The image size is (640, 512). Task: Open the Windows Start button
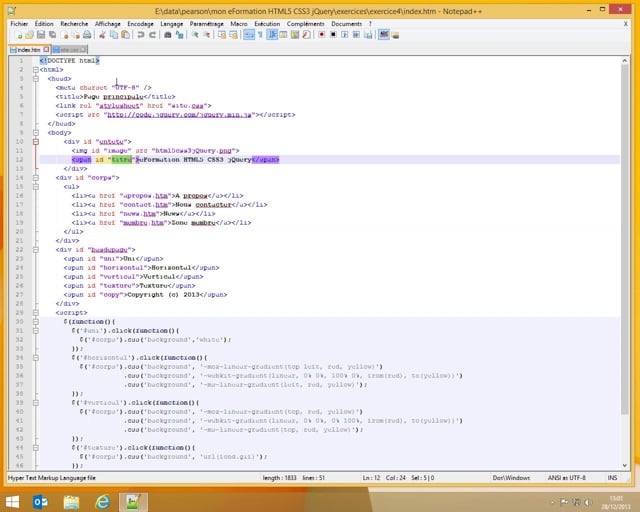pyautogui.click(x=12, y=502)
